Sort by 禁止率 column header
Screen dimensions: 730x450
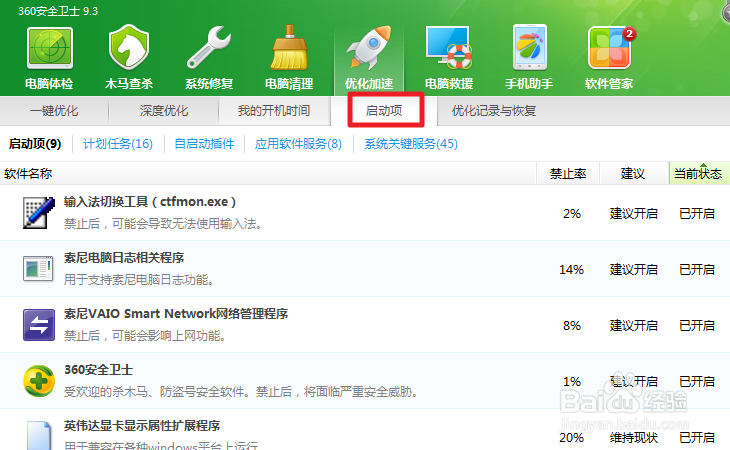click(568, 174)
